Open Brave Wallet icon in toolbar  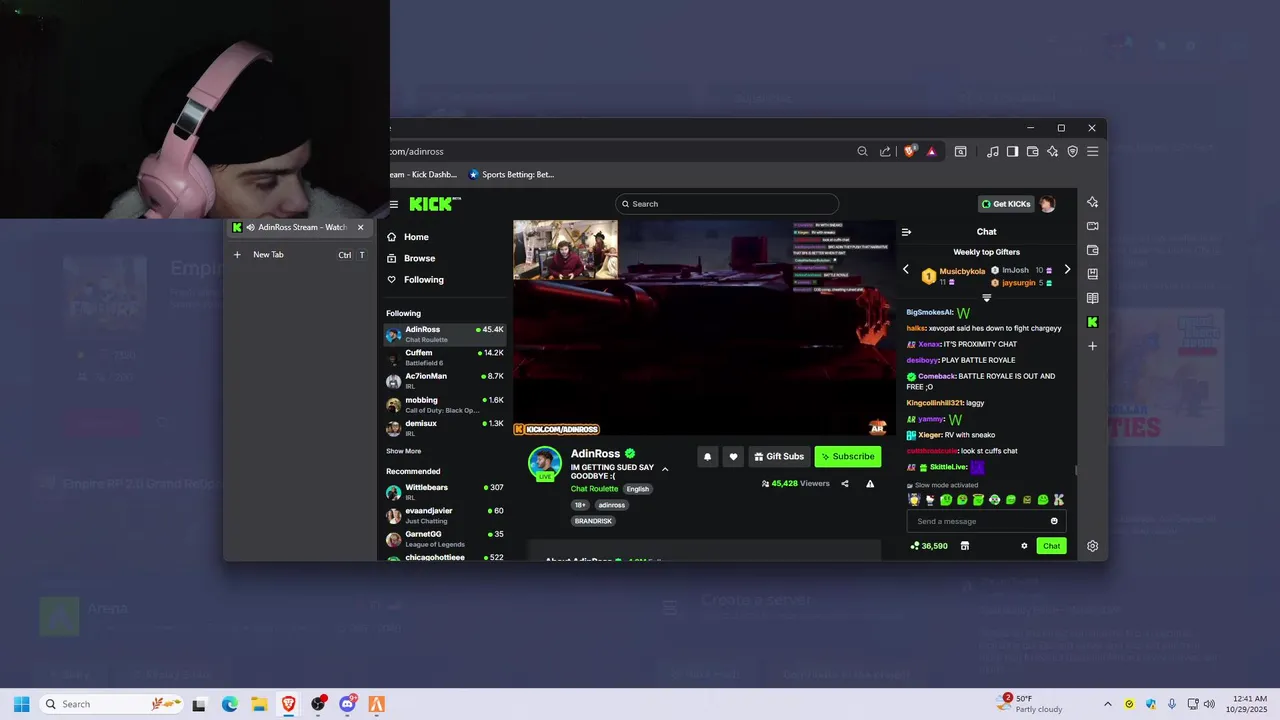[1033, 152]
